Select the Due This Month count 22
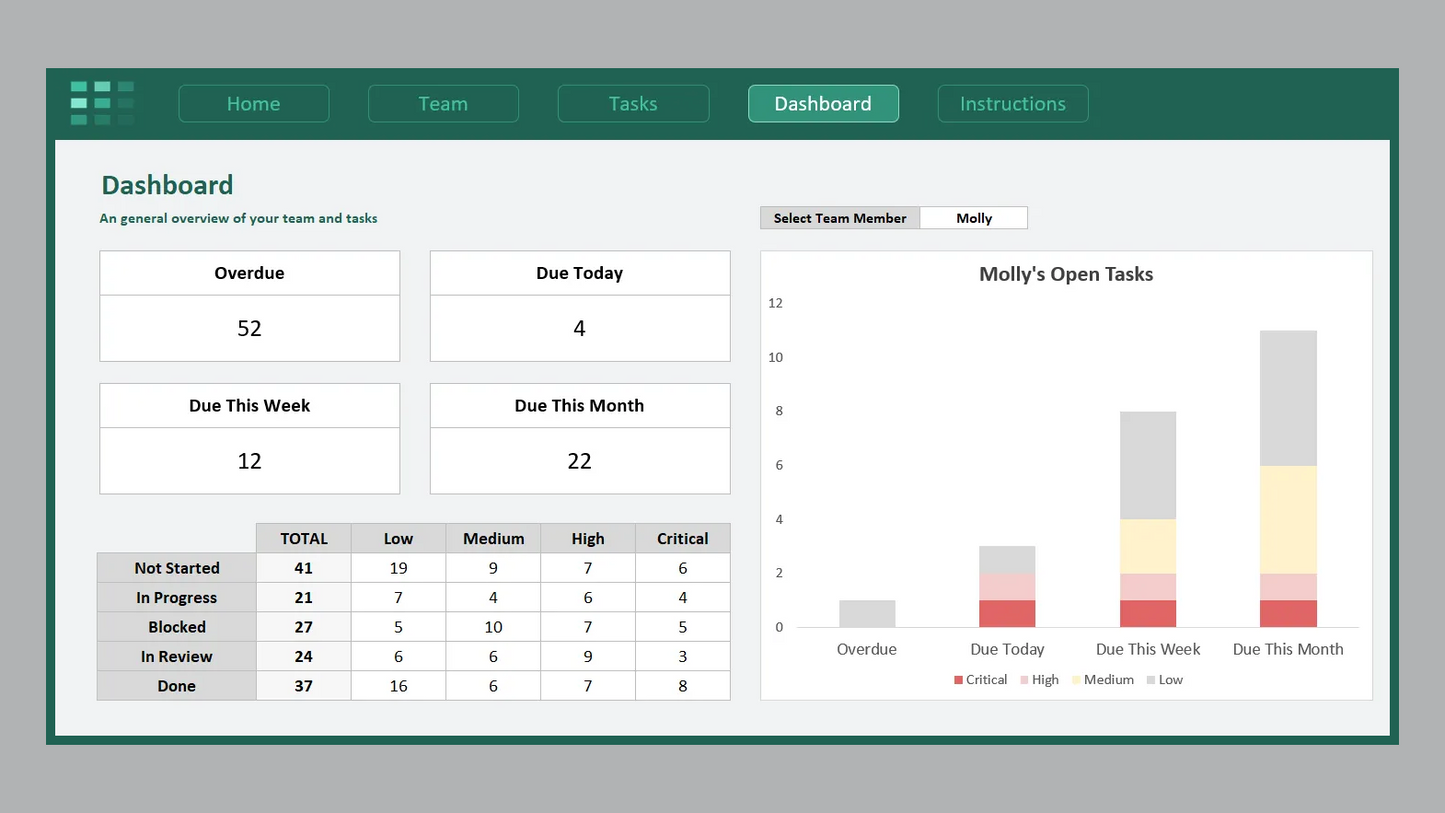This screenshot has height=813, width=1445. coord(579,461)
